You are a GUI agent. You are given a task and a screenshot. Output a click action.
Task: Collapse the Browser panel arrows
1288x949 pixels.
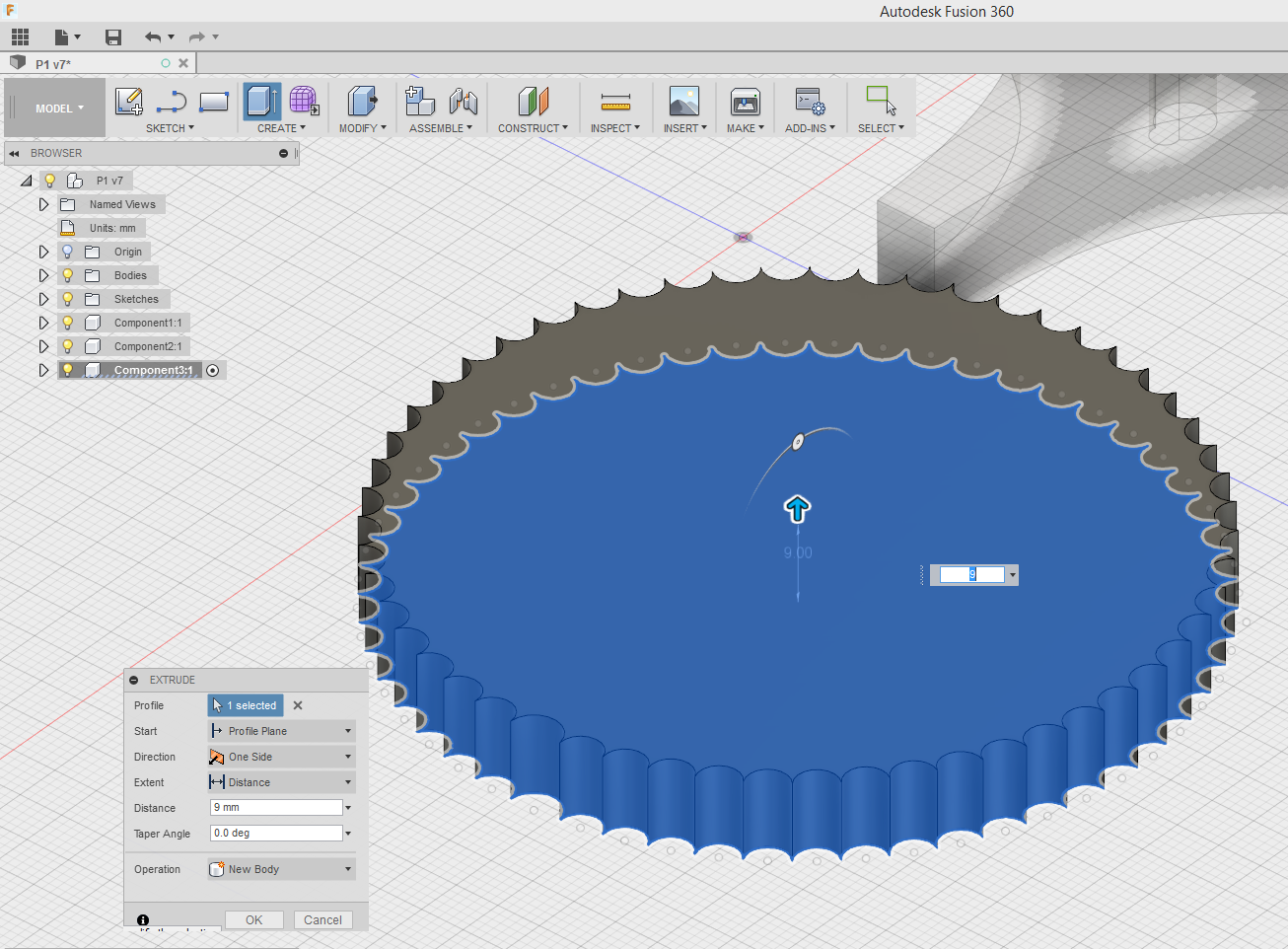pos(15,153)
